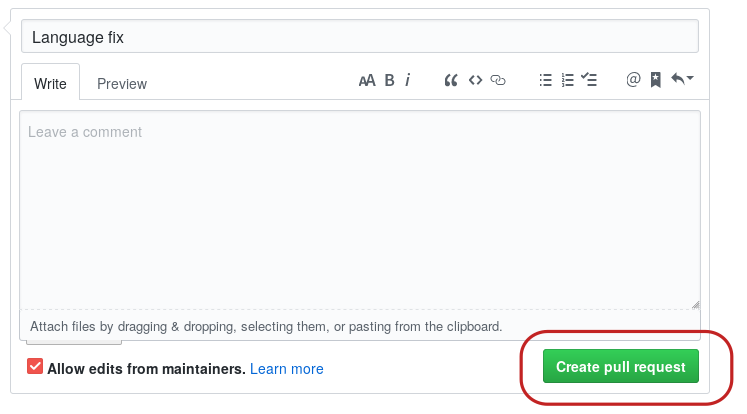747x414 pixels.
Task: Insert code with the code icon
Action: [x=476, y=81]
